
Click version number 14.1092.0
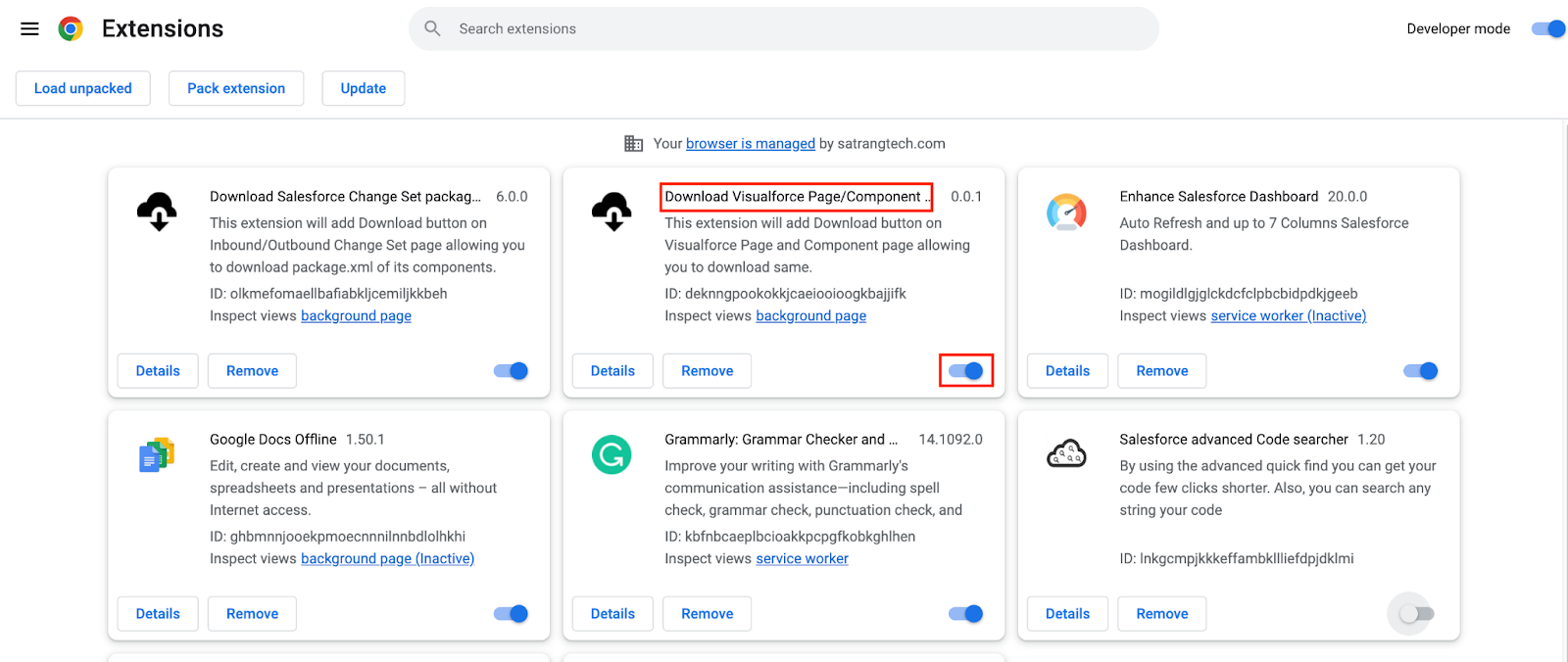951,439
